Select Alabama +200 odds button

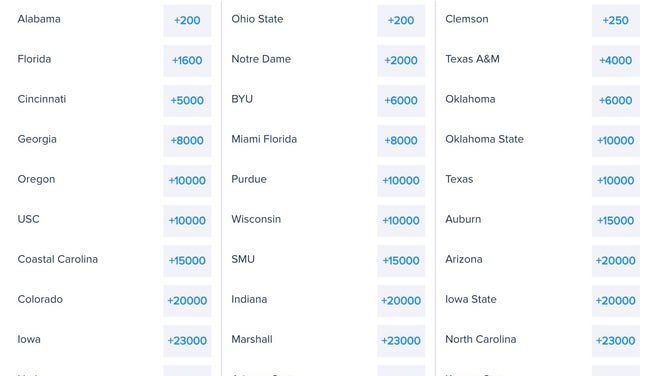coord(187,20)
